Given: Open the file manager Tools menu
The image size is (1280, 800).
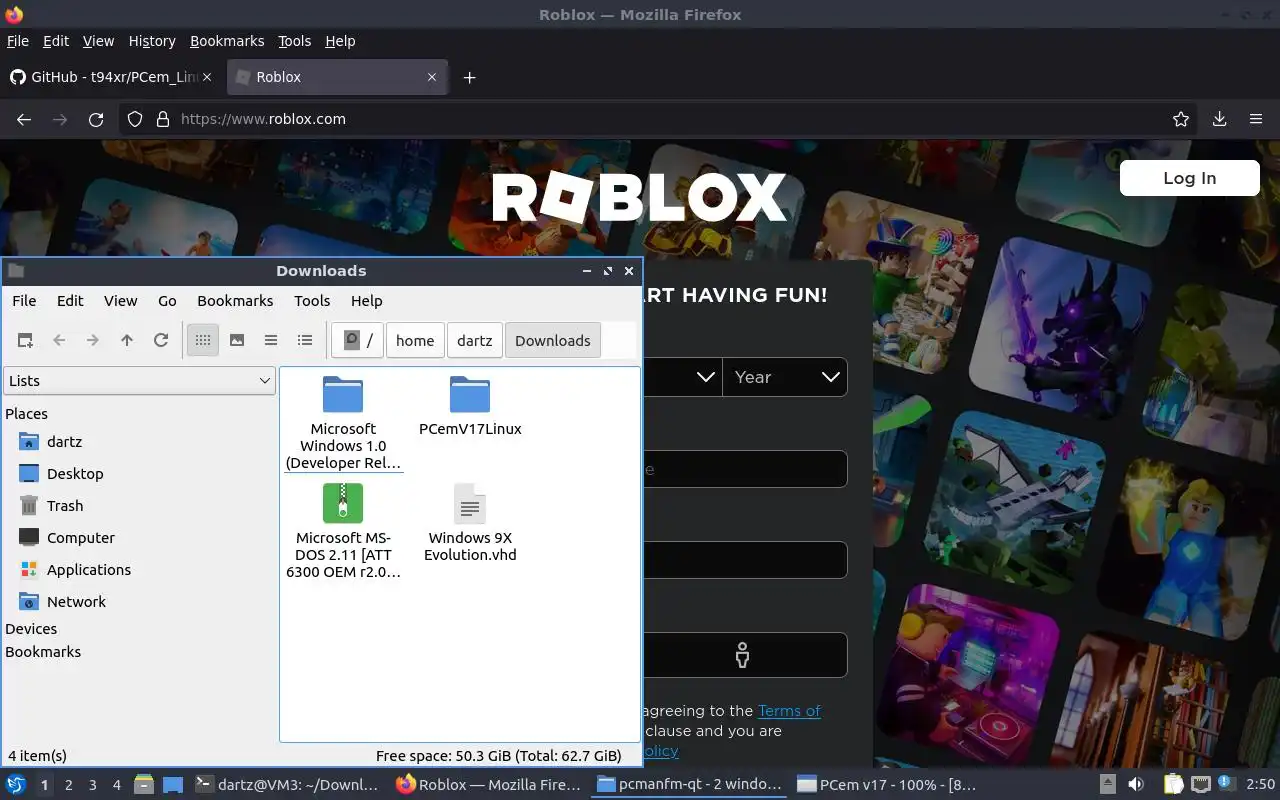Looking at the screenshot, I should 312,300.
